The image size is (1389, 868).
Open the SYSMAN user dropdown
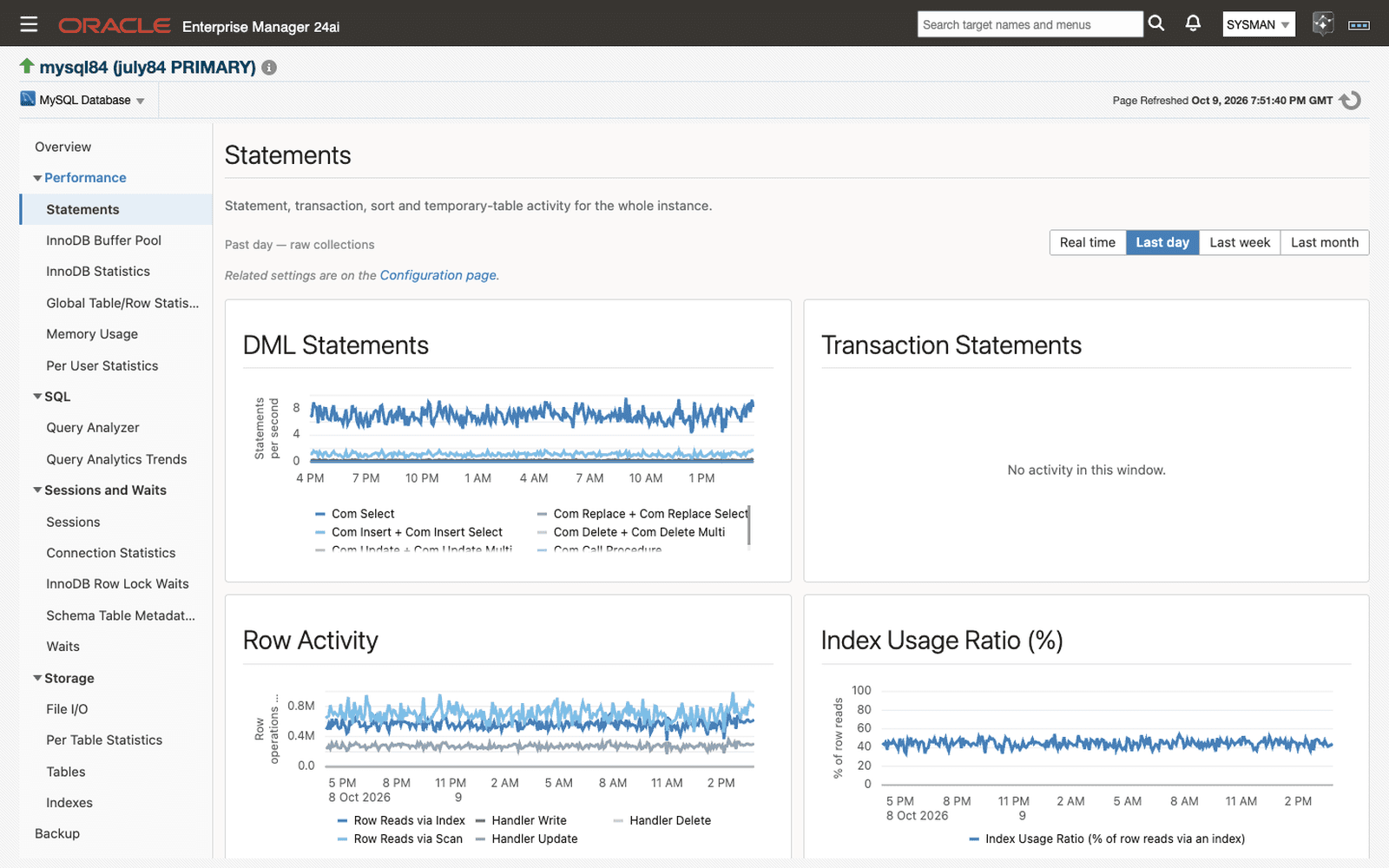coord(1259,24)
